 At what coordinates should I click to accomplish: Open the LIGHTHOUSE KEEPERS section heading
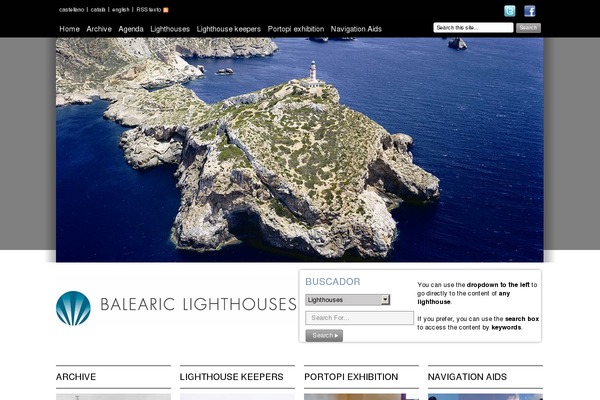tap(232, 377)
